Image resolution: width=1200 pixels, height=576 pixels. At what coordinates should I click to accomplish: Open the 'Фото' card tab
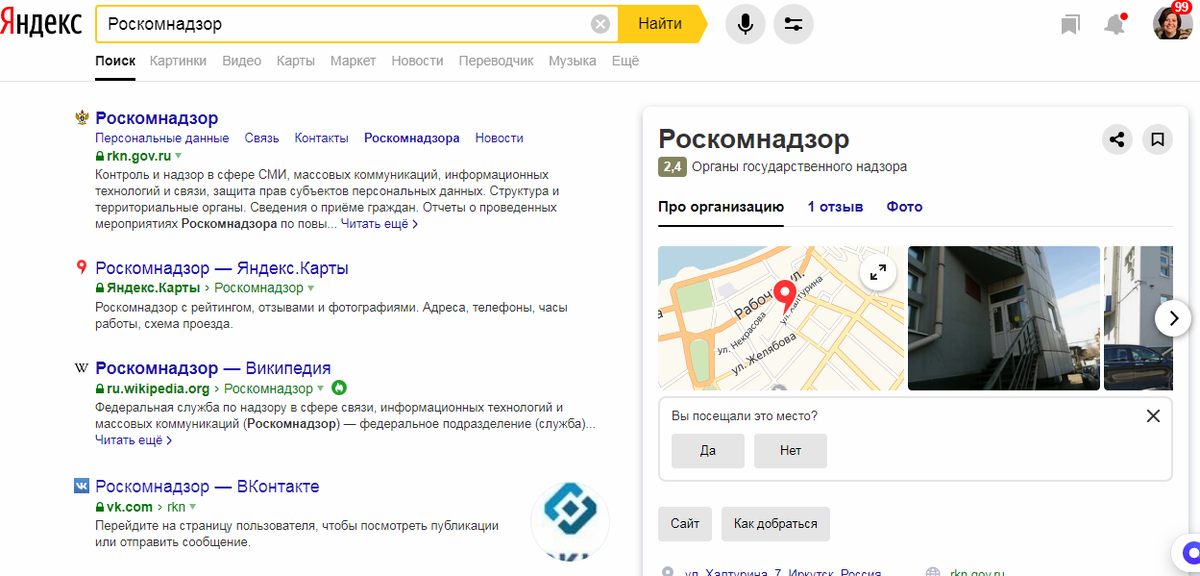[904, 207]
